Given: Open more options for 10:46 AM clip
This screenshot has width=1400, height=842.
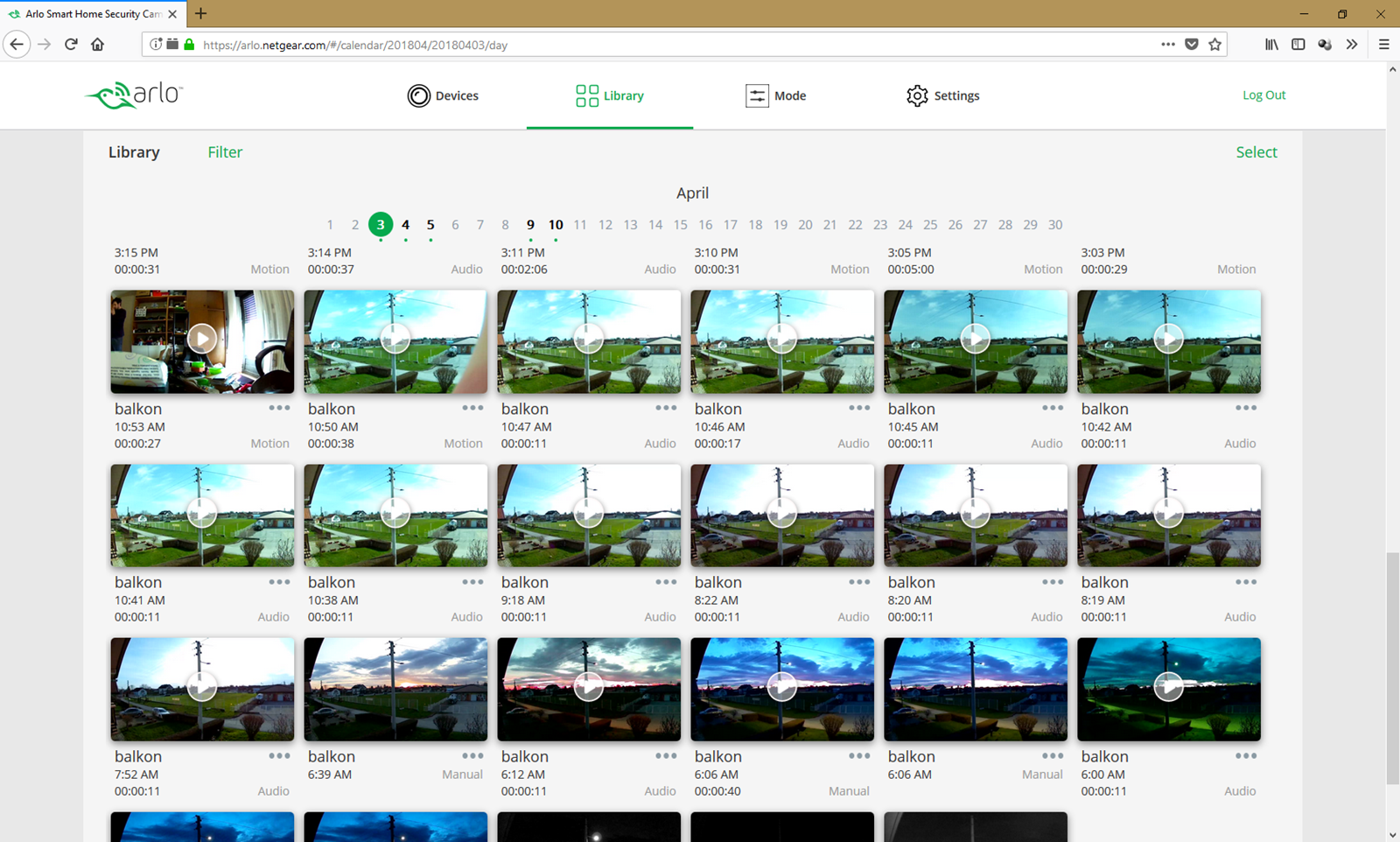Looking at the screenshot, I should pos(859,408).
